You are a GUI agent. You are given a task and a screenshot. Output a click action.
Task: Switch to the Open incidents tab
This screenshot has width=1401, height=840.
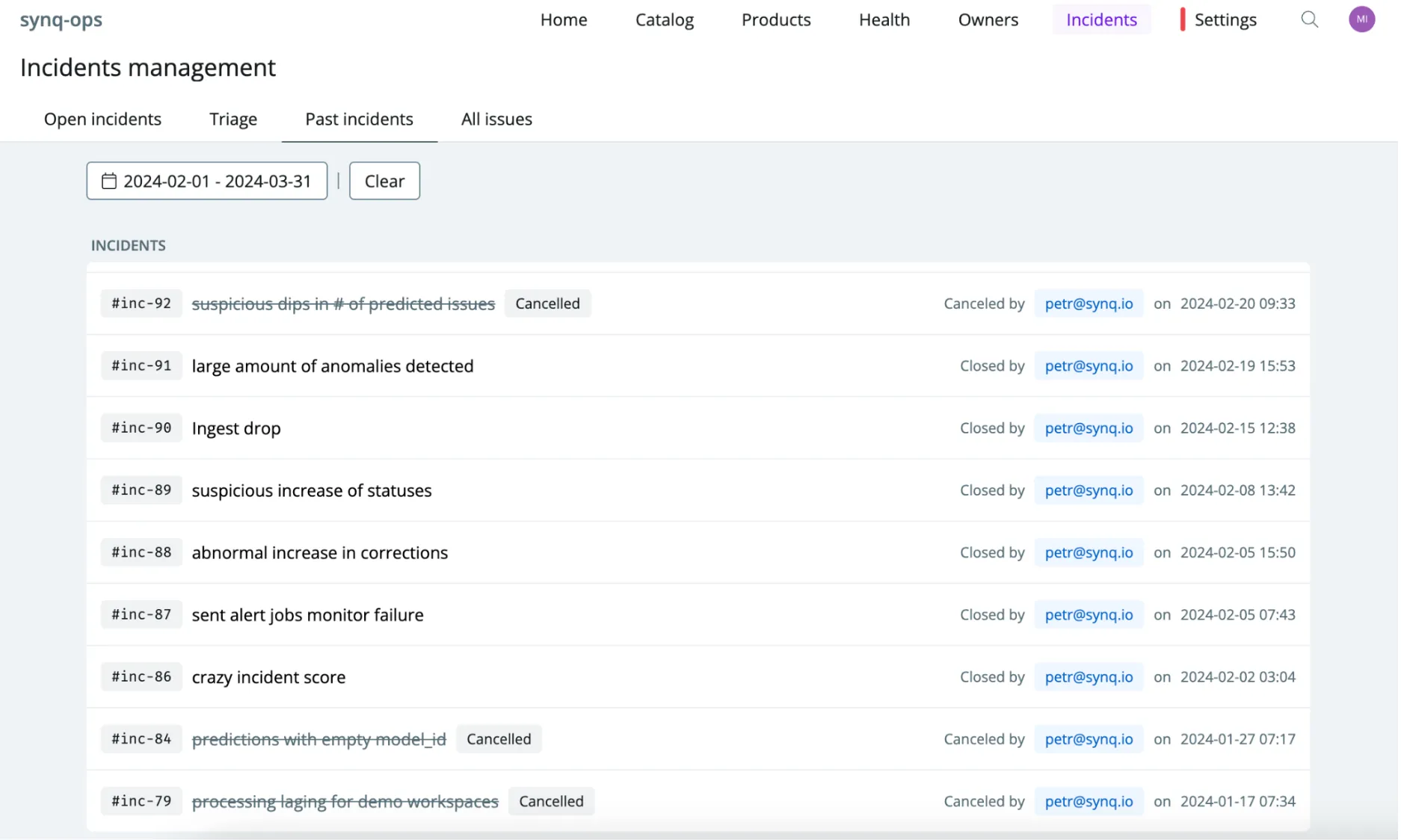coord(102,119)
